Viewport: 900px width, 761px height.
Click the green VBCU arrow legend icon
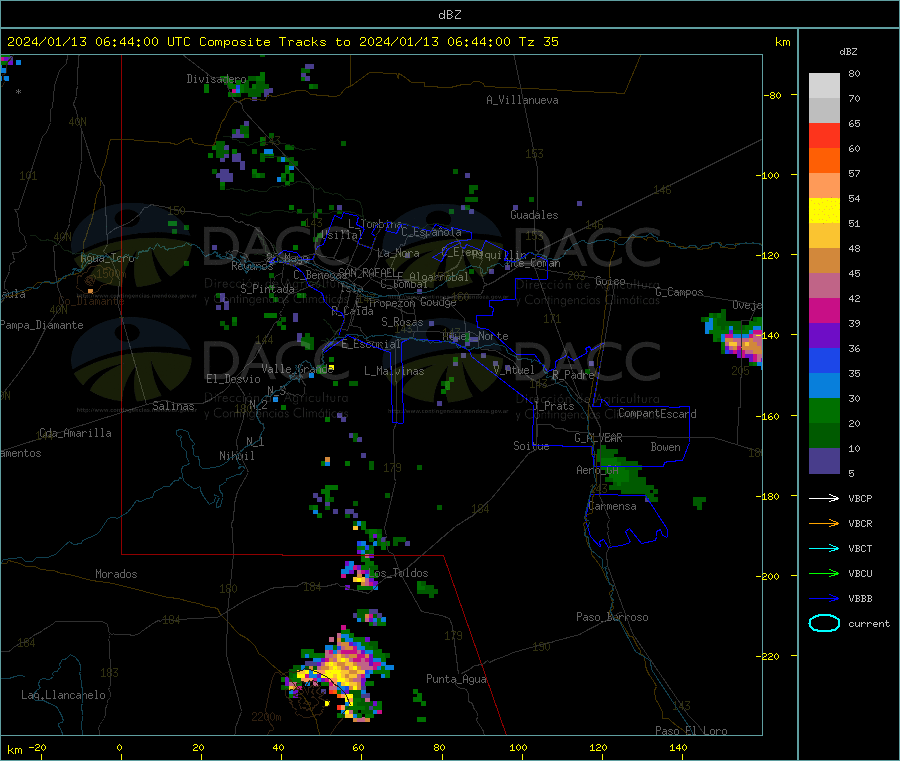tap(824, 573)
